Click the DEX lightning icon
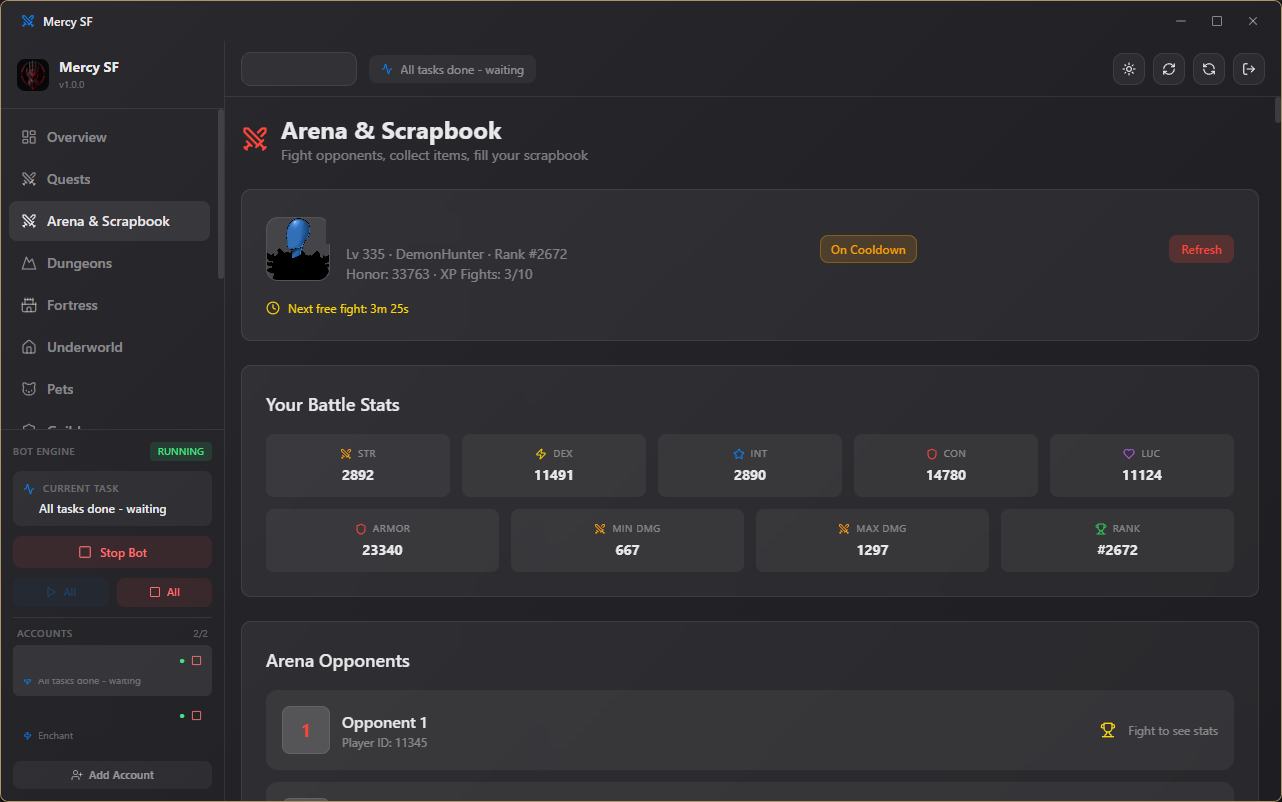 point(541,454)
